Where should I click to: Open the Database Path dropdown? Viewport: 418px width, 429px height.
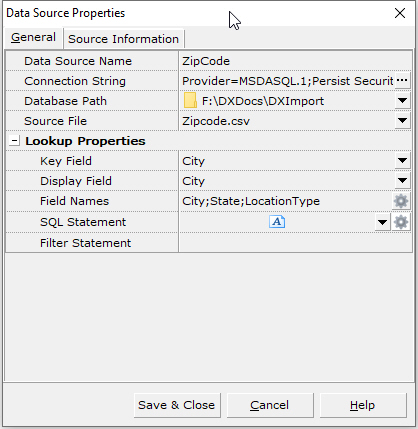click(402, 101)
